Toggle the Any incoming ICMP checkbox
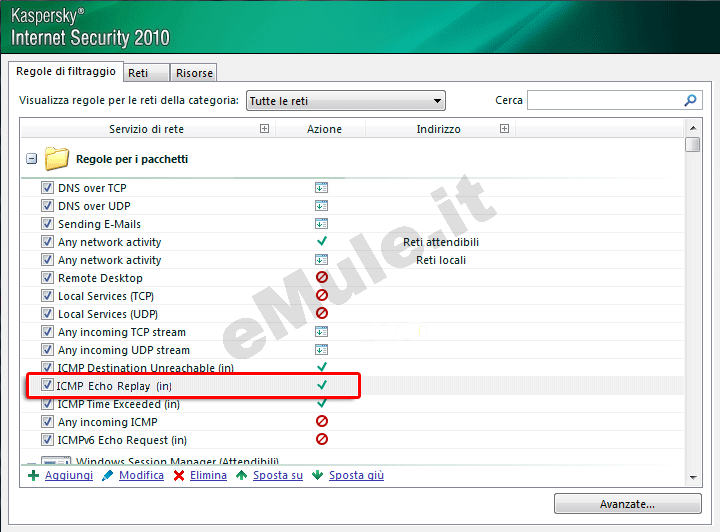720x532 pixels. coord(47,421)
